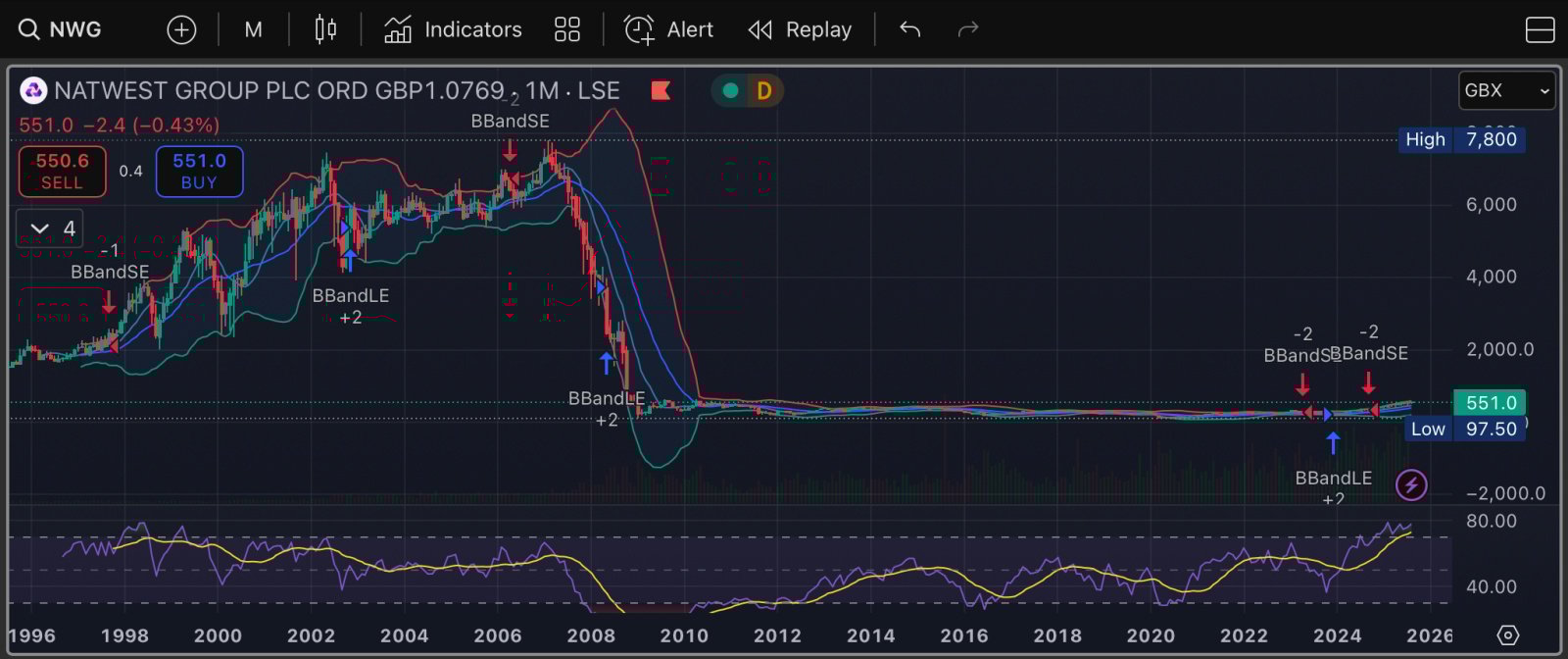
Task: Click the 40.00 RSI scale label
Action: (x=1491, y=586)
